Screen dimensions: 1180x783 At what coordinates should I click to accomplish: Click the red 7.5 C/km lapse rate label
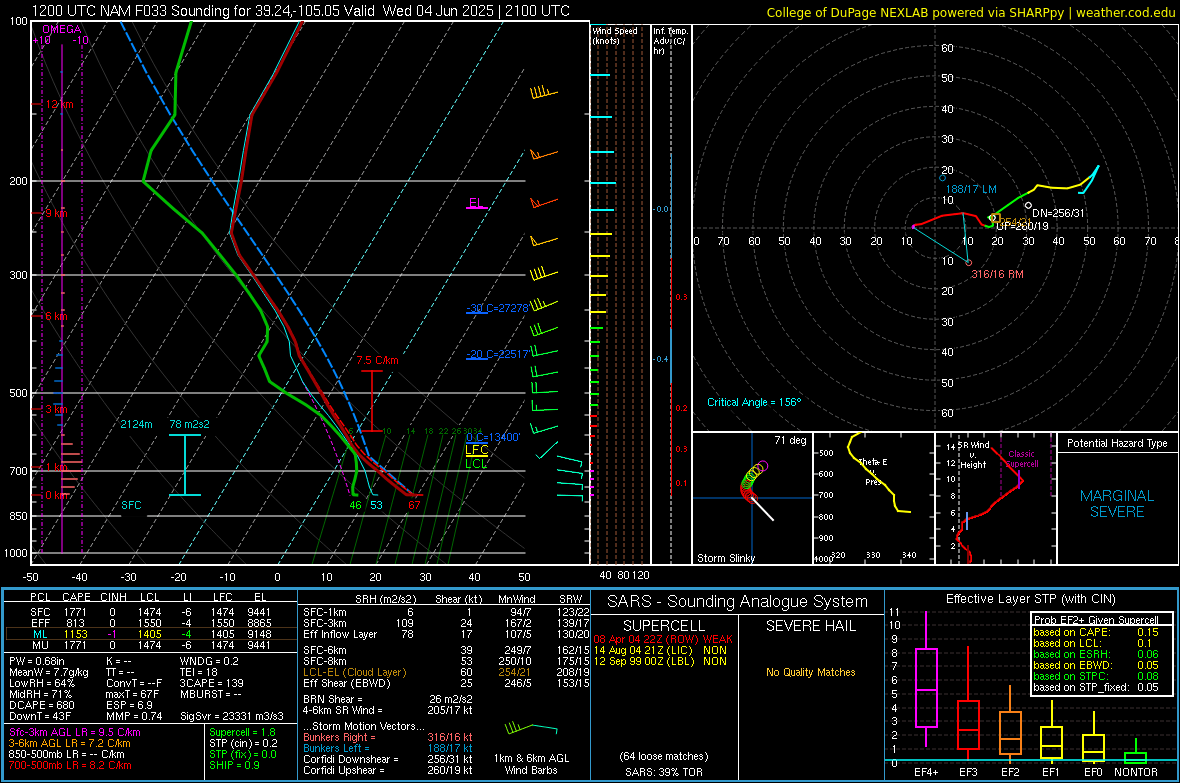[378, 360]
